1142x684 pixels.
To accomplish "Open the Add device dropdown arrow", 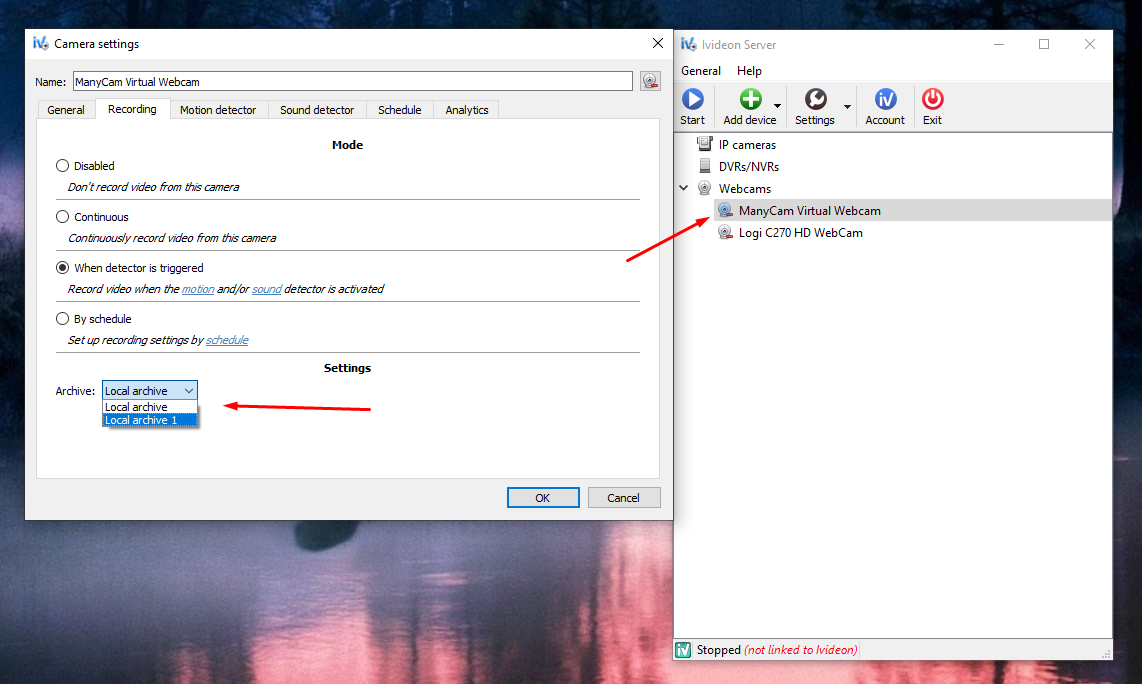I will click(777, 106).
